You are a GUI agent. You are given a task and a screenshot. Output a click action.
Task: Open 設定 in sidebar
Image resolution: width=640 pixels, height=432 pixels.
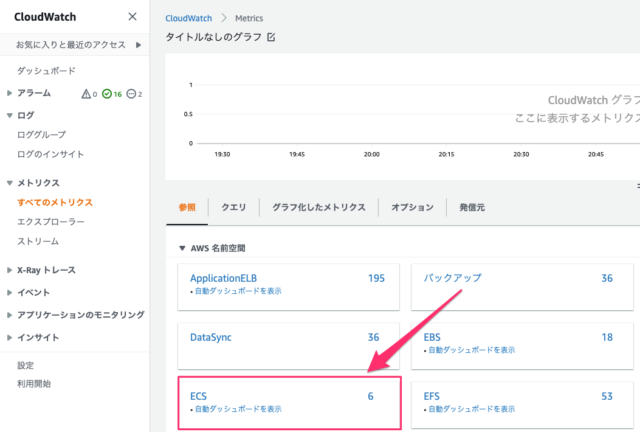[x=25, y=365]
